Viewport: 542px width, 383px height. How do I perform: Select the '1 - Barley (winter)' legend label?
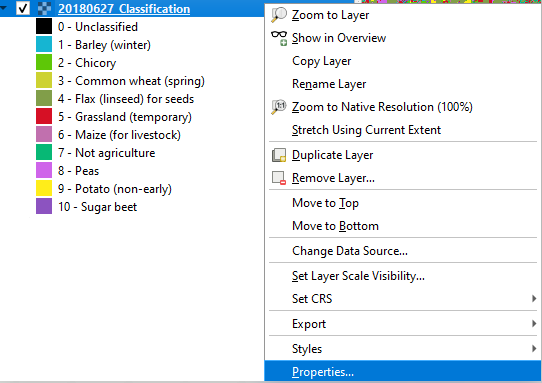pos(104,45)
